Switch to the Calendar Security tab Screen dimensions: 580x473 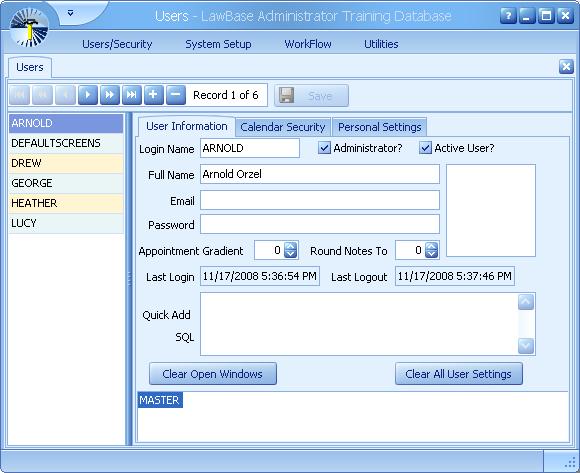pyautogui.click(x=283, y=127)
